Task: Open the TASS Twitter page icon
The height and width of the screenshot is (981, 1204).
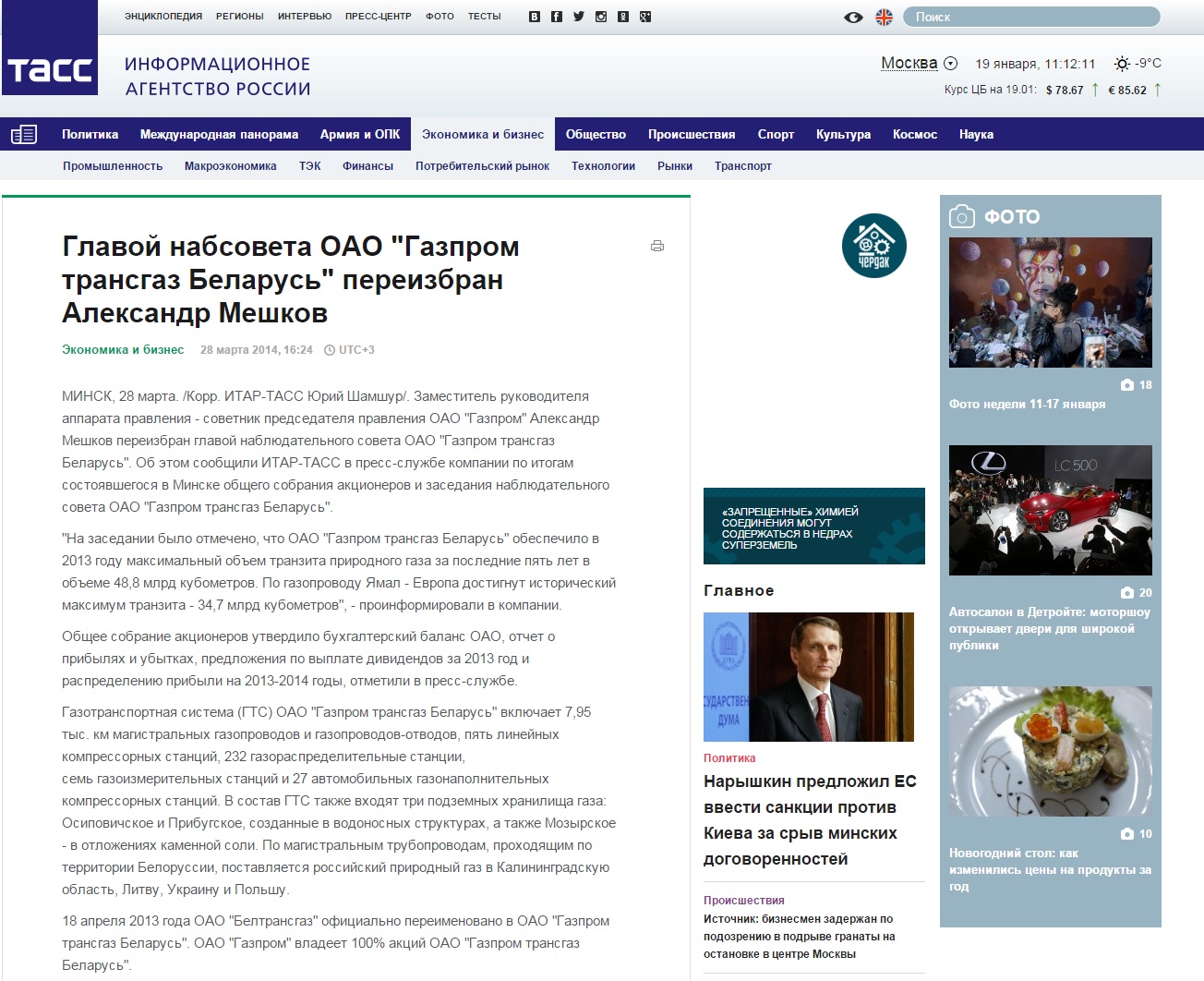Action: 579,17
